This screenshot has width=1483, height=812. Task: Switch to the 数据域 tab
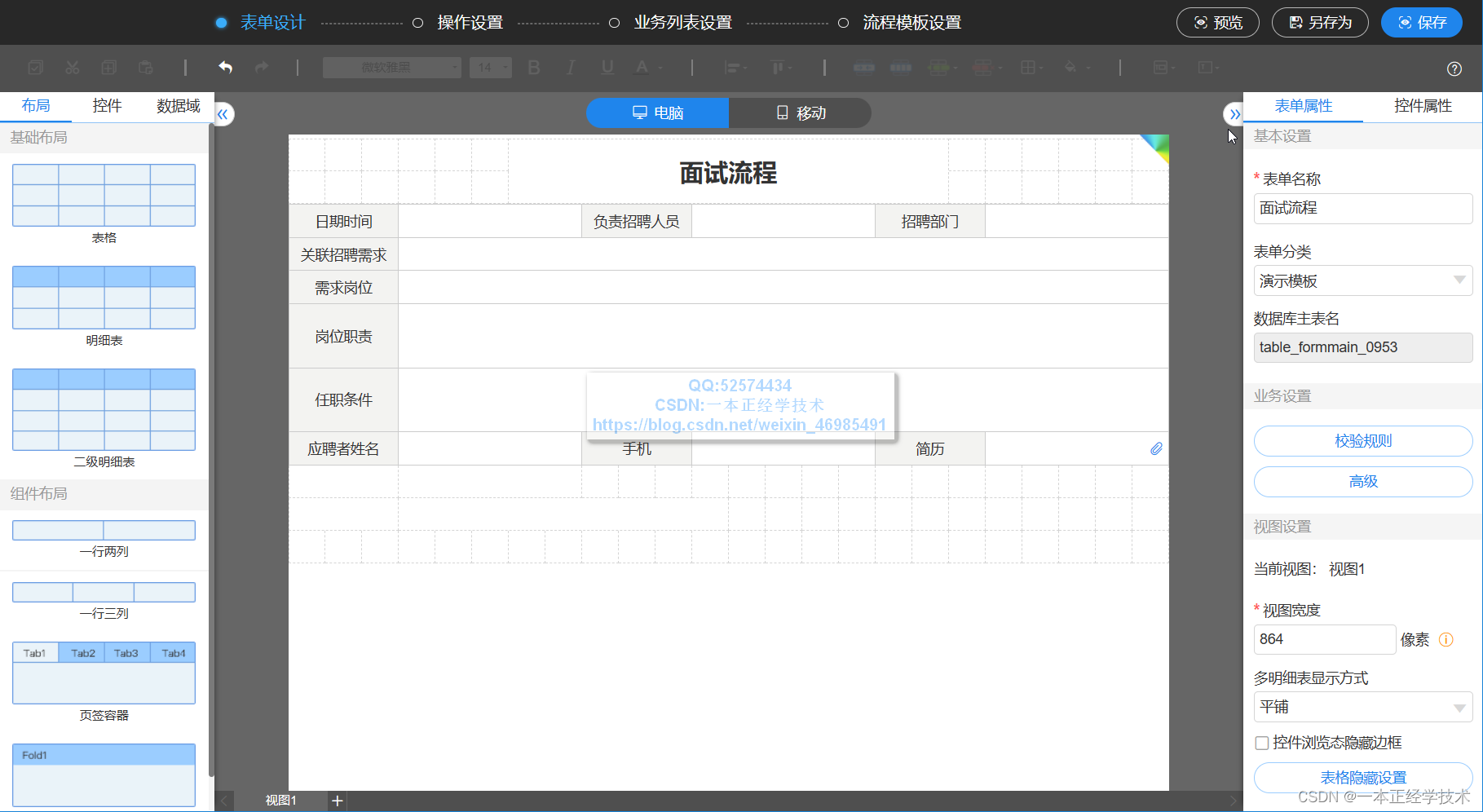[178, 106]
